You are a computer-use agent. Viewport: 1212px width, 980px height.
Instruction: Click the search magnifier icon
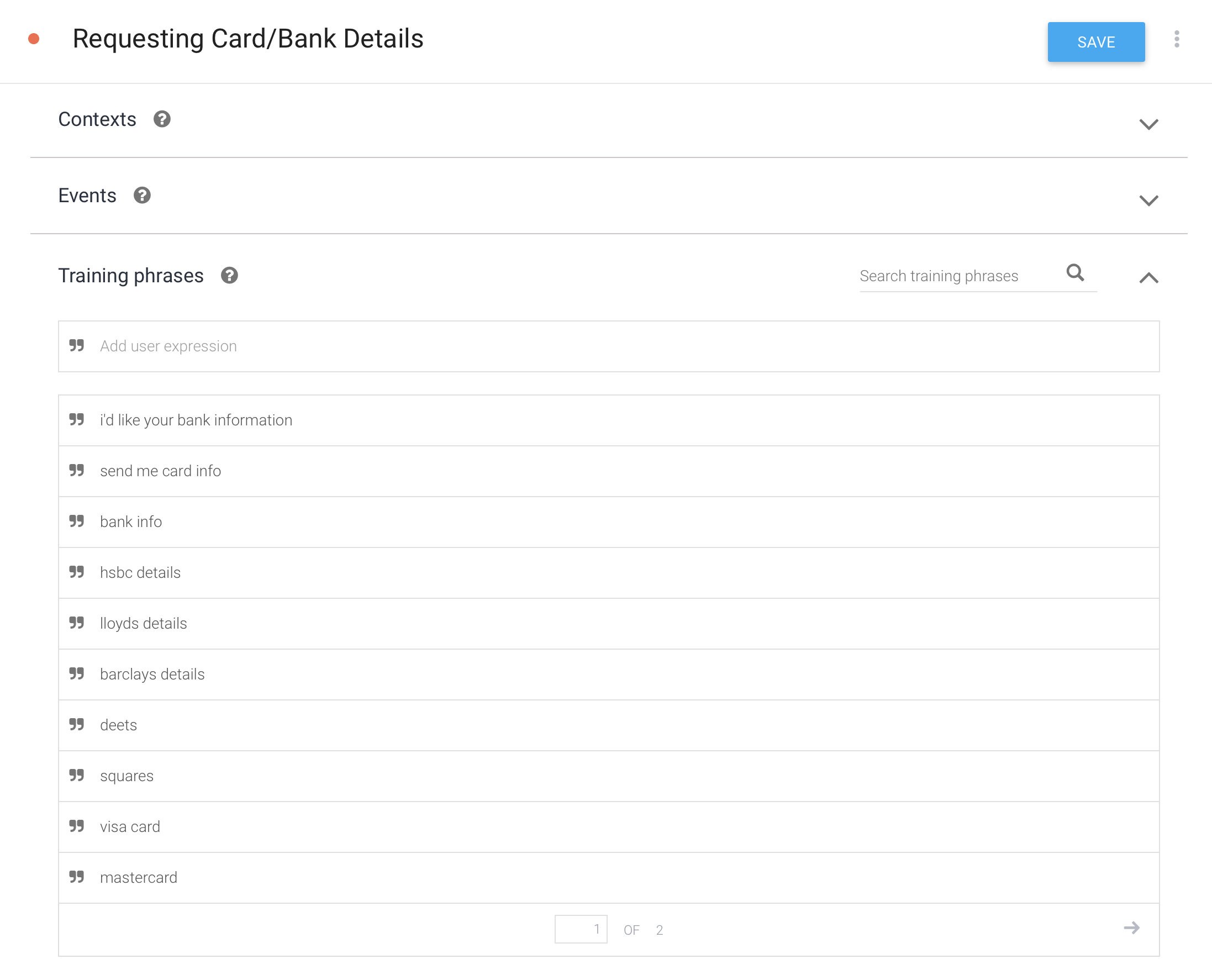pos(1075,273)
